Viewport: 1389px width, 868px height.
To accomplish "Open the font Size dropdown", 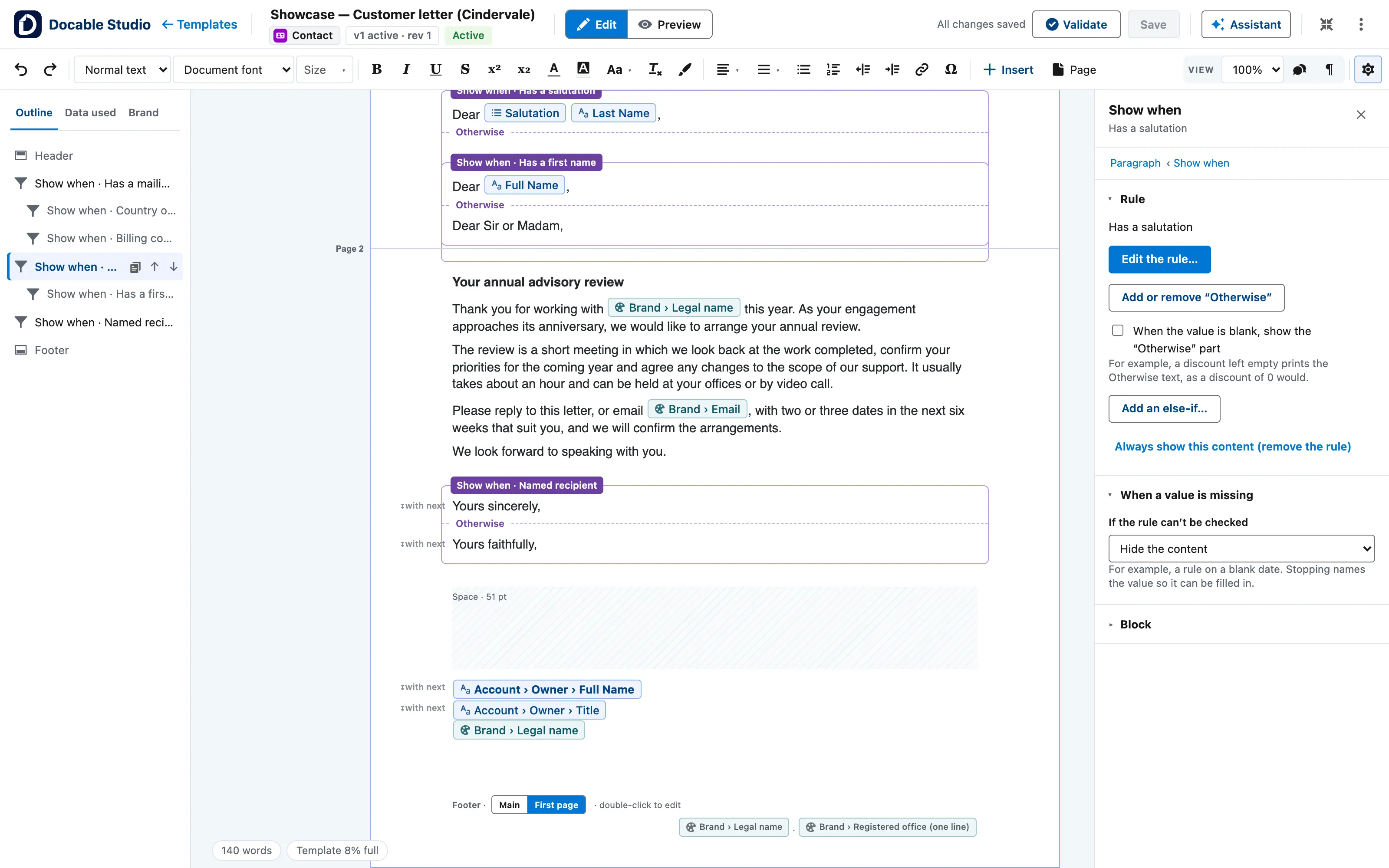I will pyautogui.click(x=324, y=69).
